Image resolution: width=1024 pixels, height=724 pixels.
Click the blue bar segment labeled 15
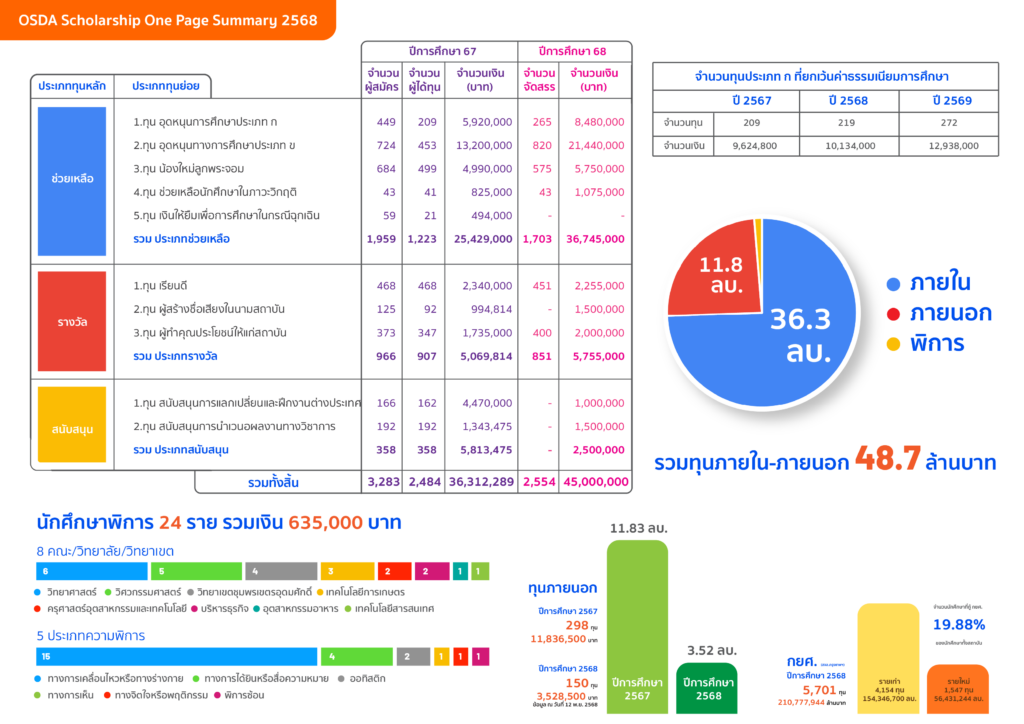click(x=176, y=657)
